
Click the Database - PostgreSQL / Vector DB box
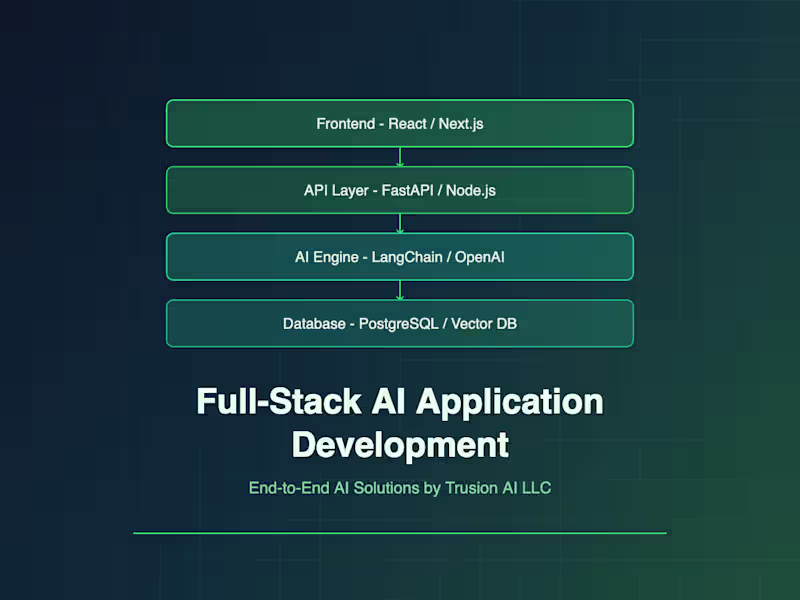click(x=400, y=323)
